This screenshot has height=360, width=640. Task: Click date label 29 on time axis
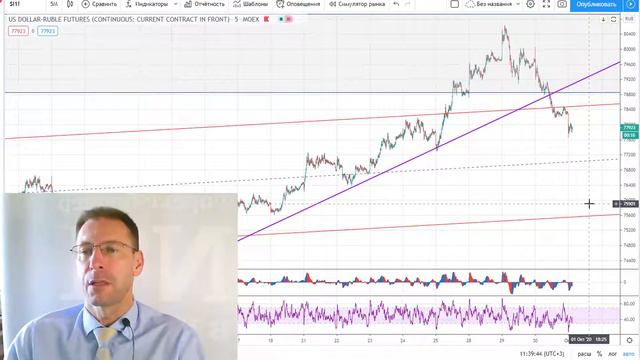point(502,340)
